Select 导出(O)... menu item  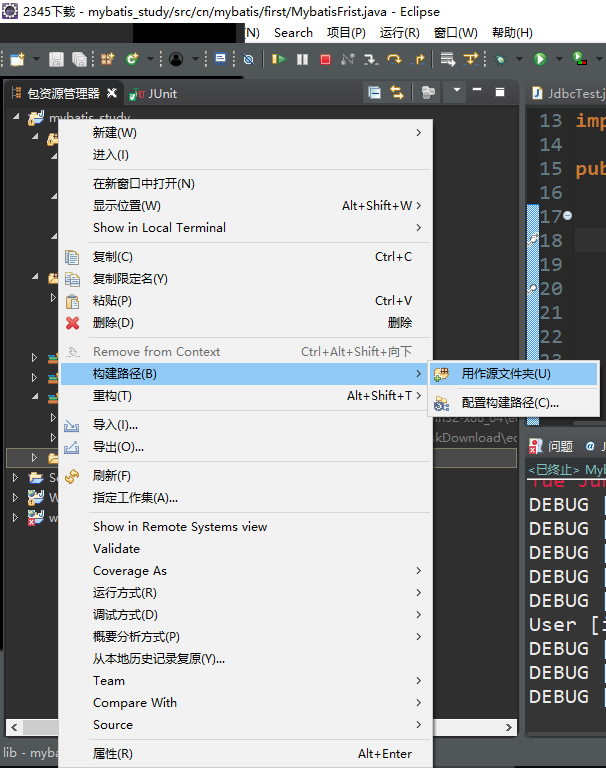click(x=246, y=447)
